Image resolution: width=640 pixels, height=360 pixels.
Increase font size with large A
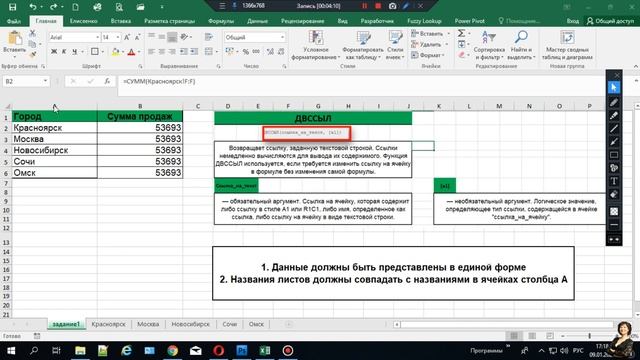click(127, 37)
